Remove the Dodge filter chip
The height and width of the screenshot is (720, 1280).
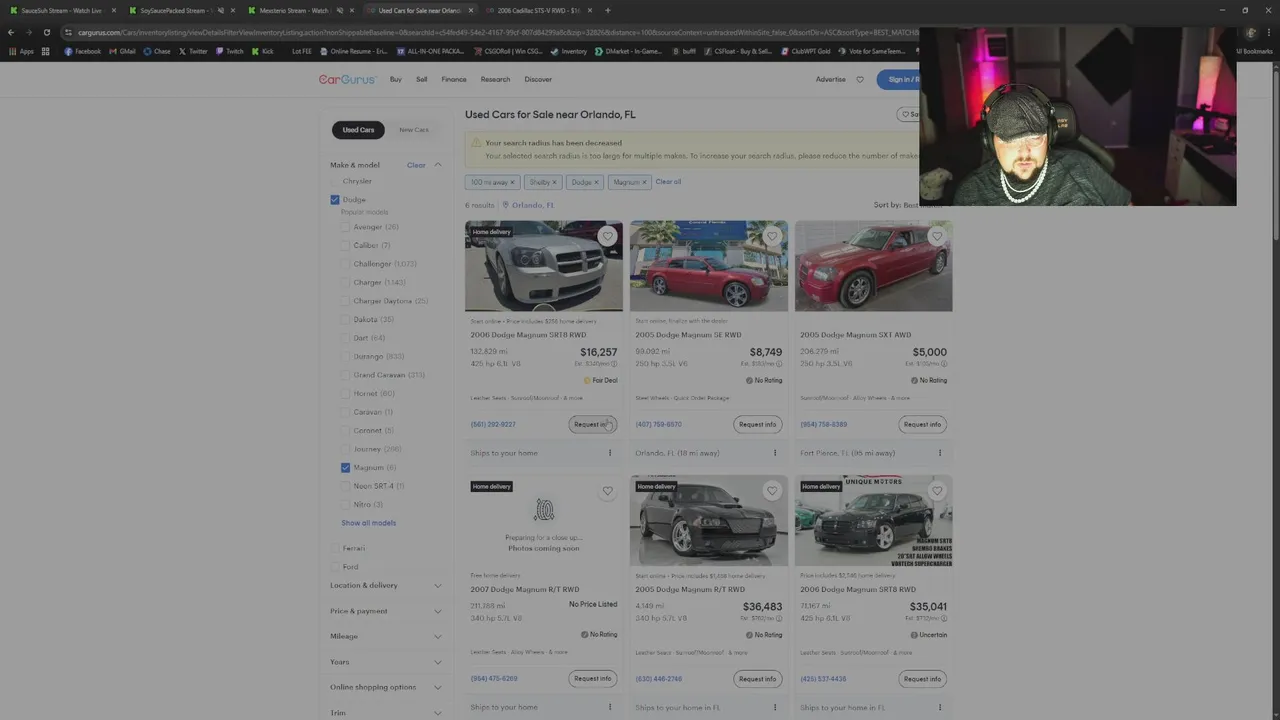pos(596,182)
